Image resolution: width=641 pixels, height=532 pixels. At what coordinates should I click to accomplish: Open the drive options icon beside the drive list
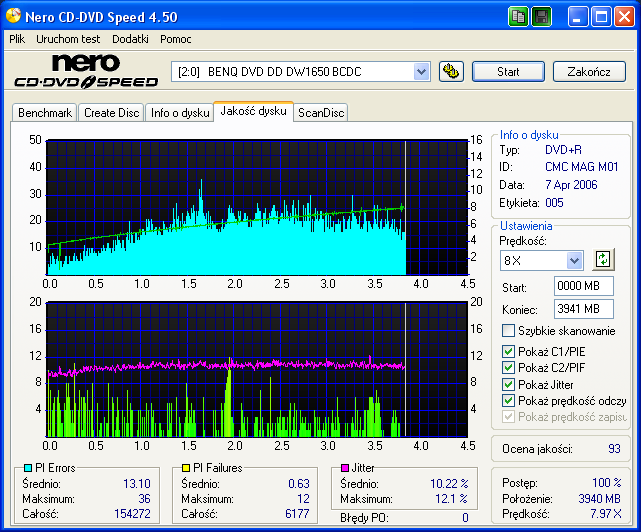point(451,72)
